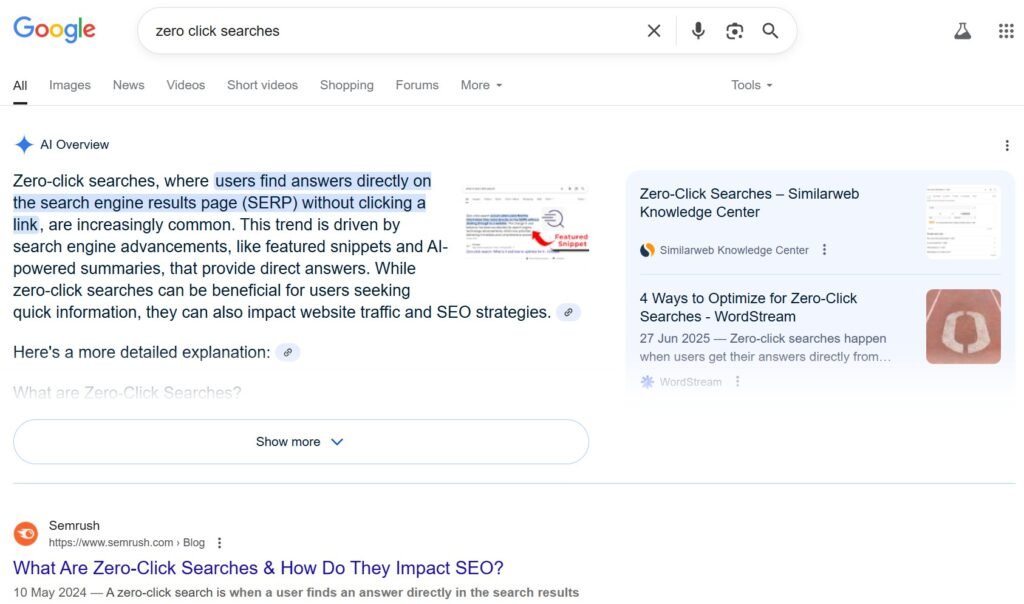Screen dimensions: 1024x604
Task: Click link icon after SEO strategies sentence
Action: 568,312
